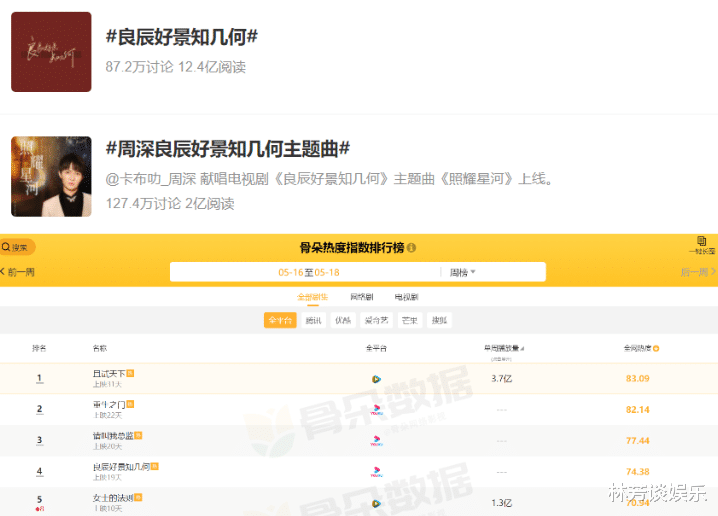Open the drama 女士的法则
Screen dimensions: 718x516
(x=113, y=498)
